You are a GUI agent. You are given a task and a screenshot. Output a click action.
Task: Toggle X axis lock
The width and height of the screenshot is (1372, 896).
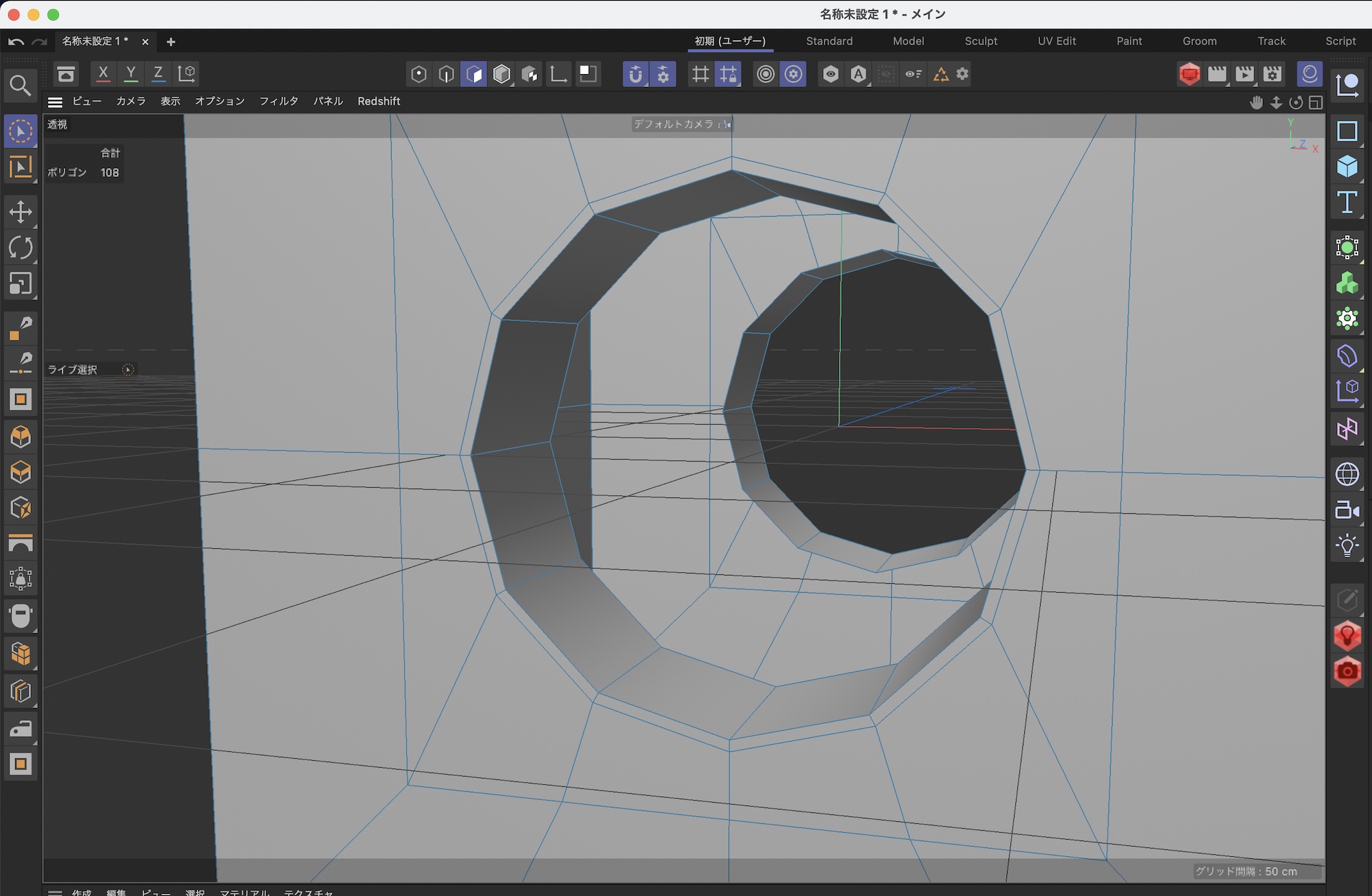click(x=103, y=73)
